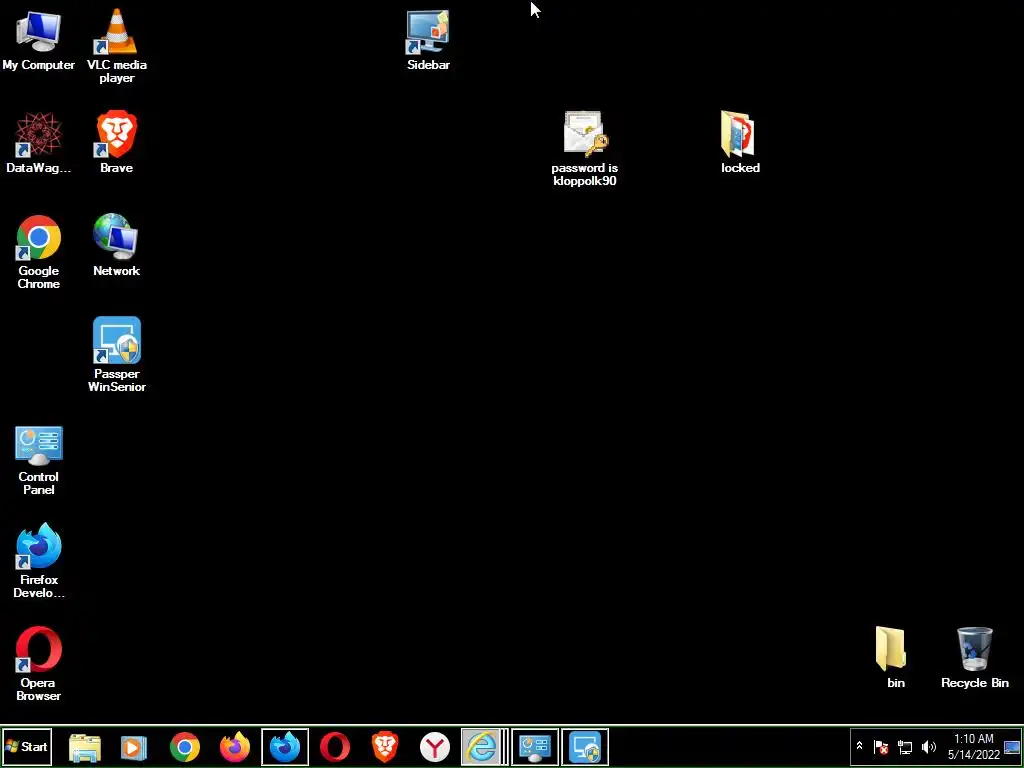Launch Chrome from the taskbar
The height and width of the screenshot is (768, 1024).
tap(185, 747)
